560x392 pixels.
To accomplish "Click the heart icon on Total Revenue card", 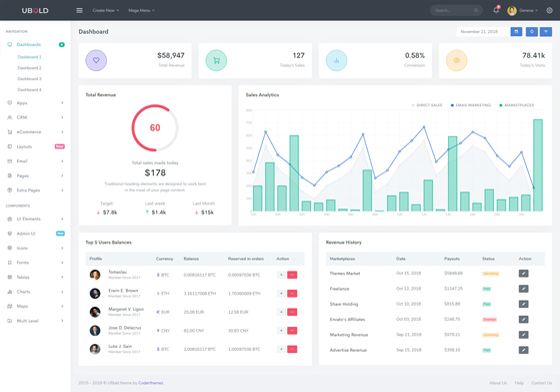I will click(96, 60).
